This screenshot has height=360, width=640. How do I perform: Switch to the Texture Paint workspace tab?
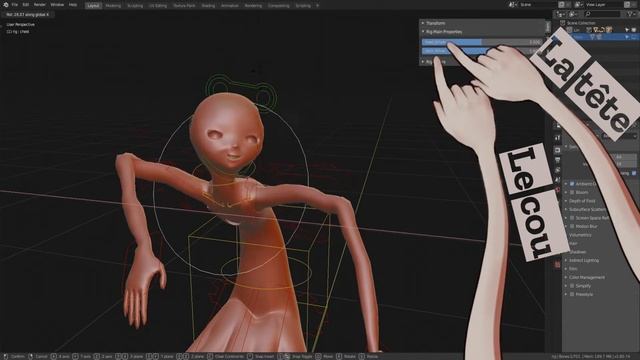[184, 6]
